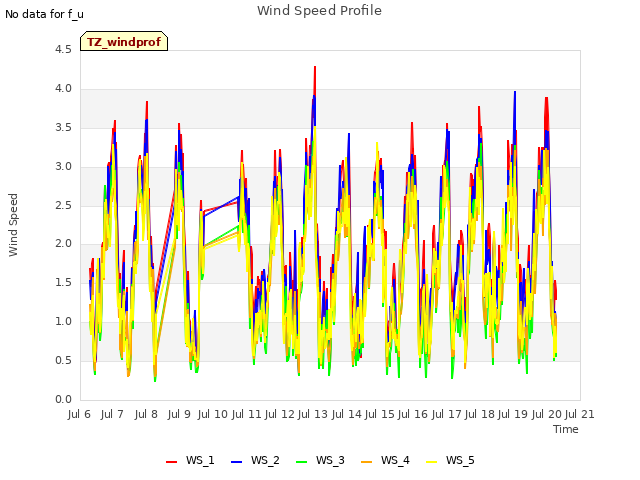
Task: Toggle the WS_1 legend entry
Action: coord(190,460)
